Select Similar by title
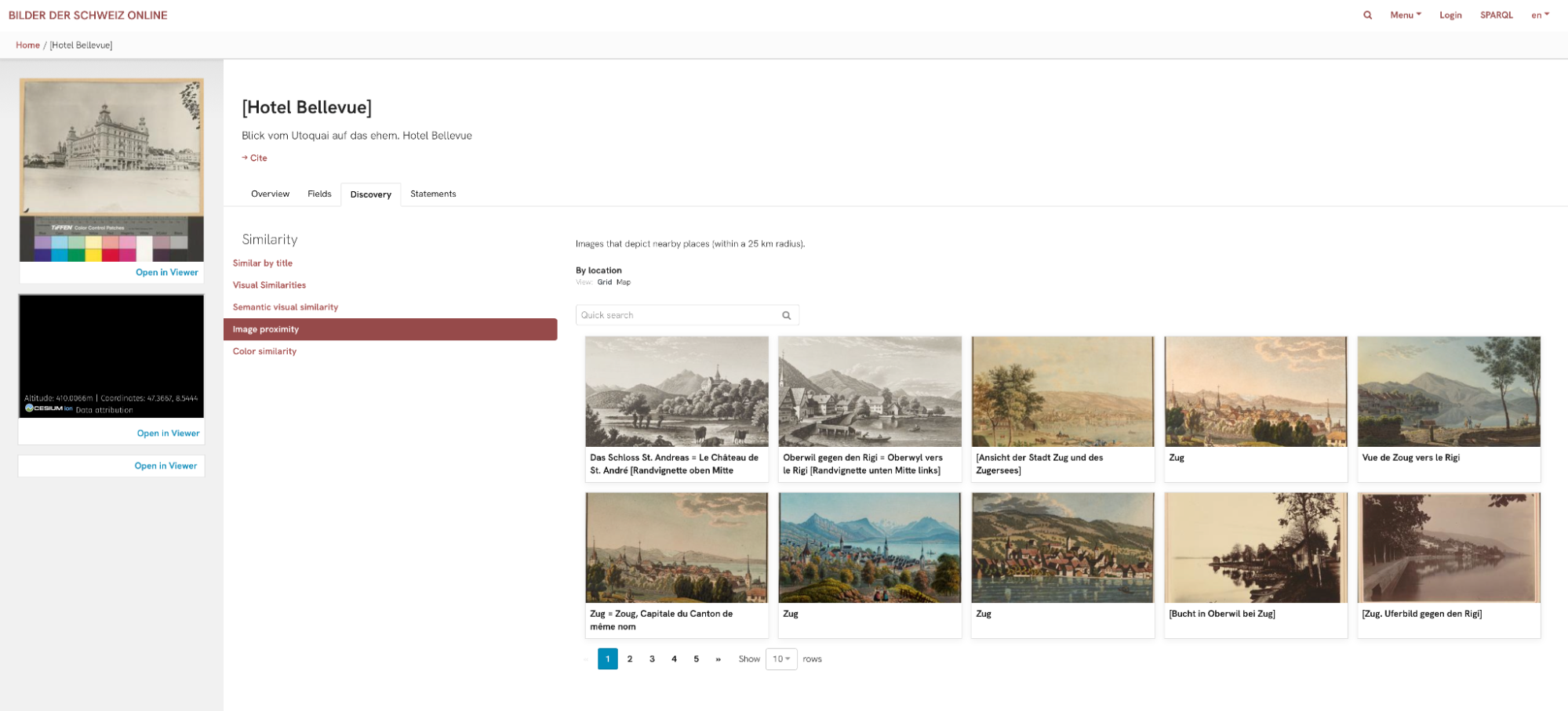This screenshot has height=711, width=1568. 263,263
